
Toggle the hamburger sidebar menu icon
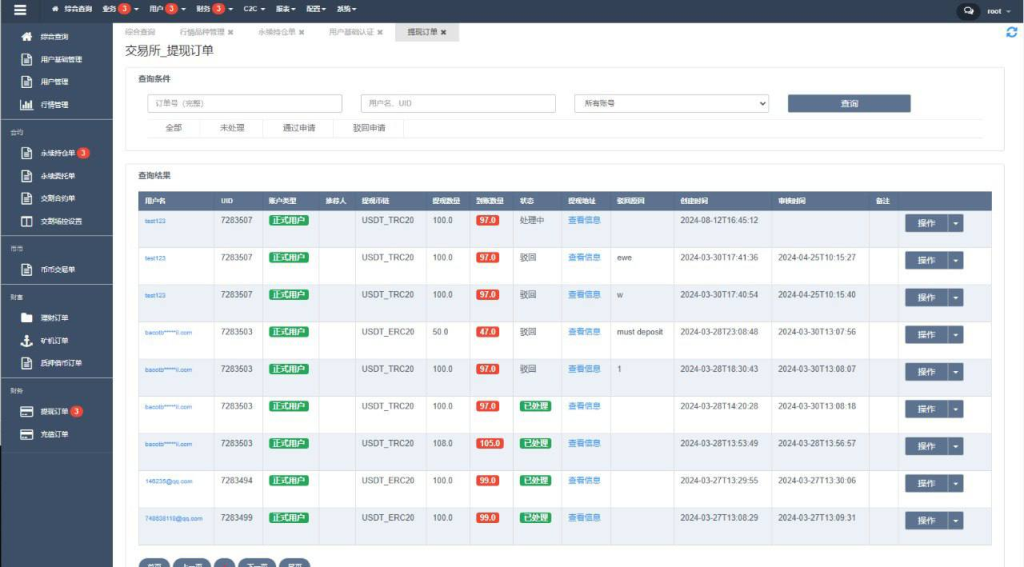pyautogui.click(x=20, y=10)
